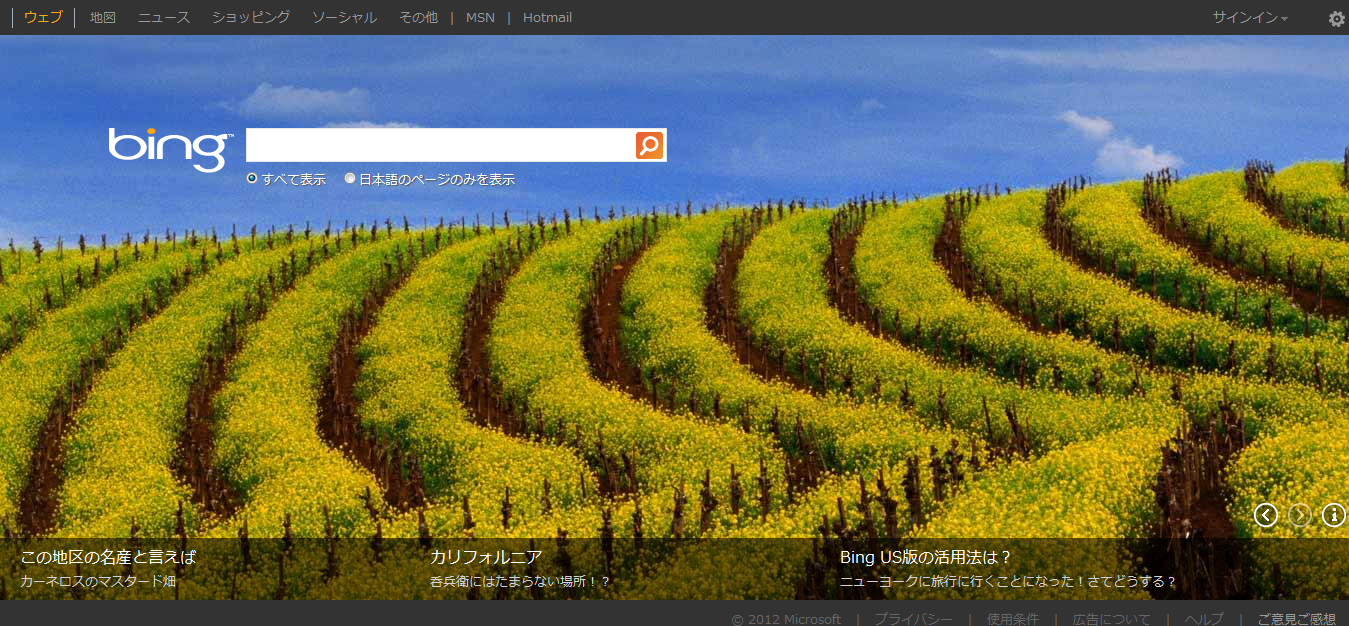This screenshot has height=626, width=1349.
Task: Open the ニュース section
Action: coord(164,18)
